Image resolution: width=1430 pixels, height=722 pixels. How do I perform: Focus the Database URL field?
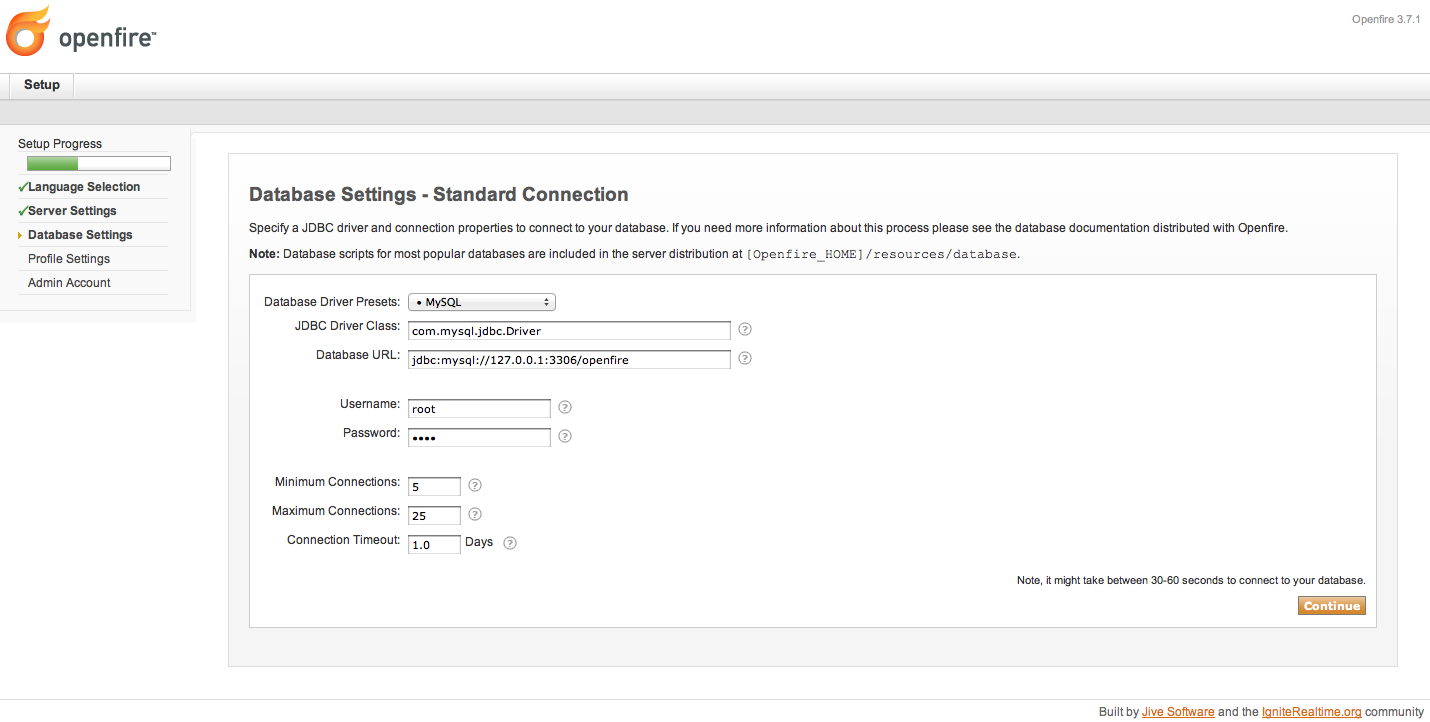coord(569,359)
